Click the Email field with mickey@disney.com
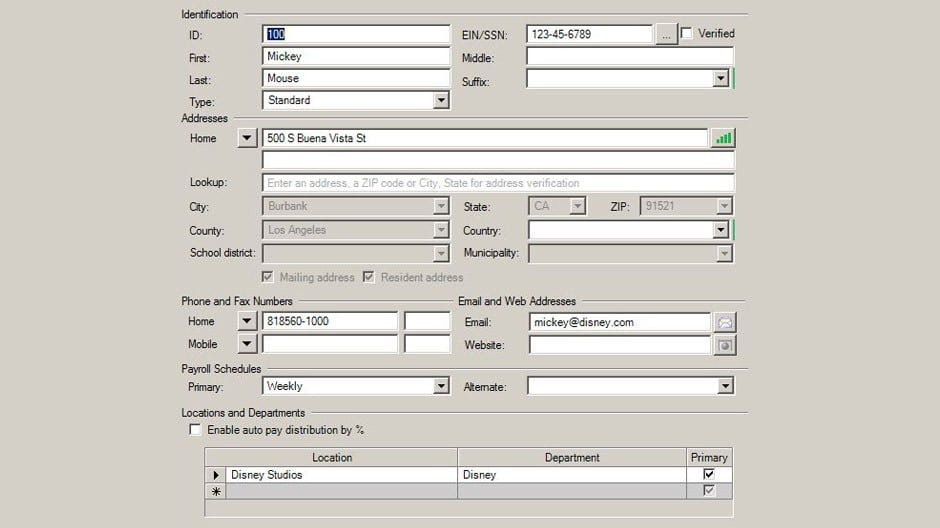940x528 pixels. 618,322
